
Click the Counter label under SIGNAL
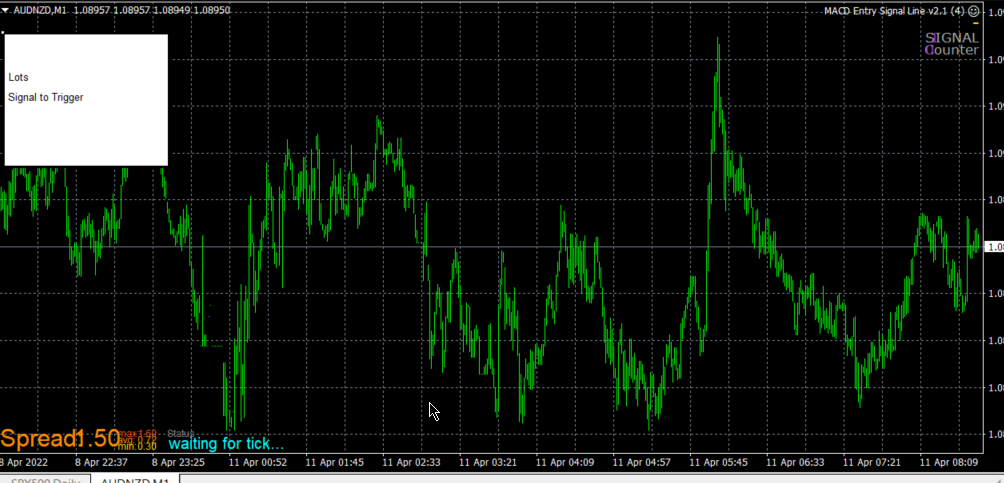952,50
